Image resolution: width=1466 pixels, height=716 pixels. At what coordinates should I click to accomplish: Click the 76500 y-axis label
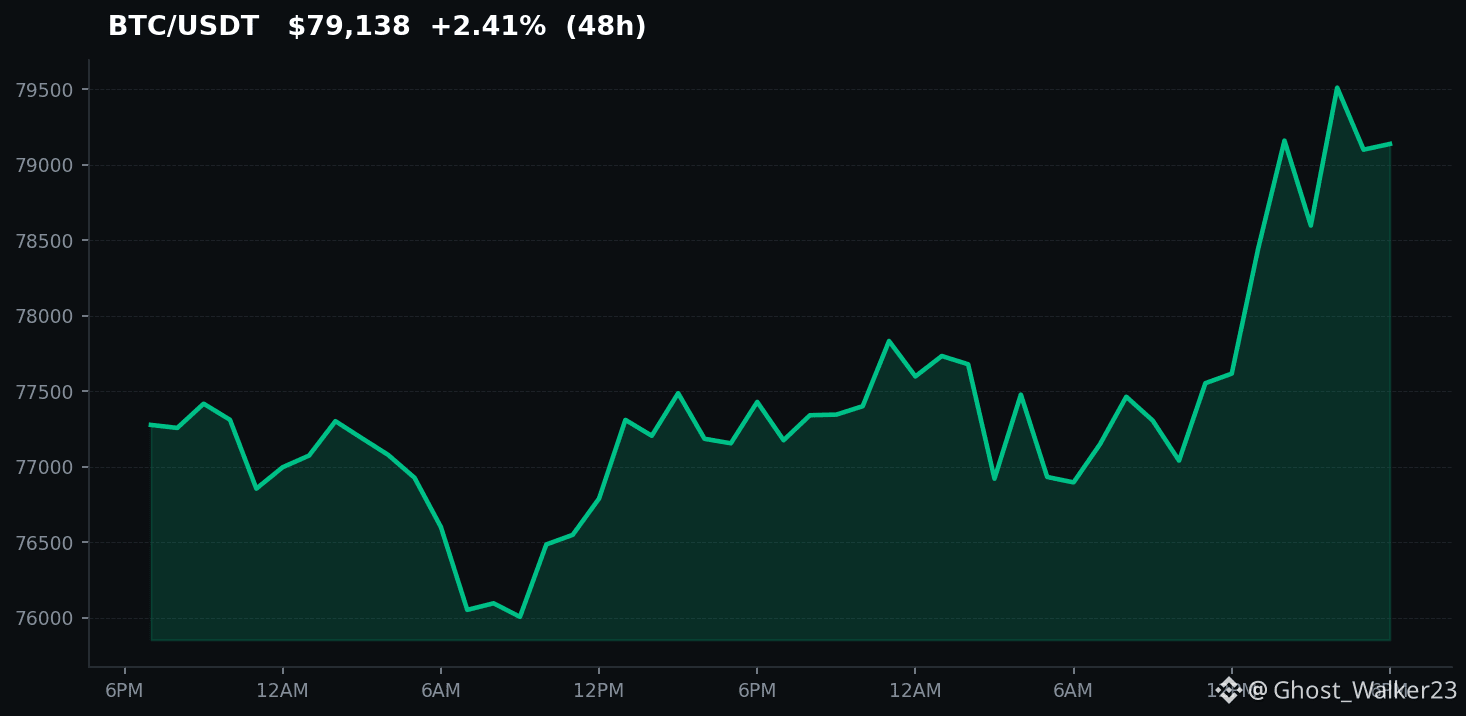pos(45,543)
